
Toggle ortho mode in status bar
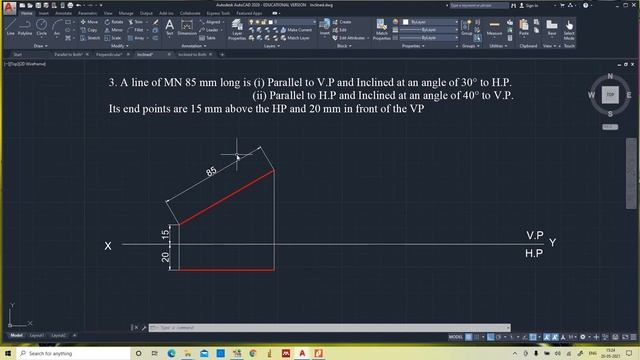491,337
